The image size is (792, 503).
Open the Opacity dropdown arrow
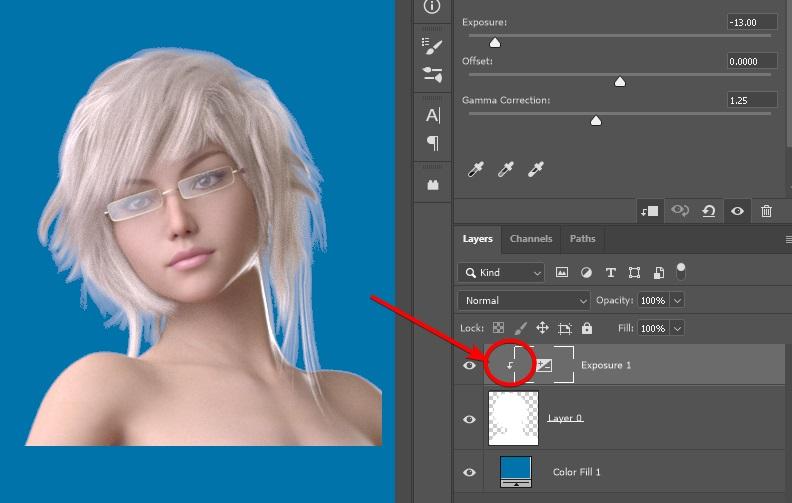point(677,300)
